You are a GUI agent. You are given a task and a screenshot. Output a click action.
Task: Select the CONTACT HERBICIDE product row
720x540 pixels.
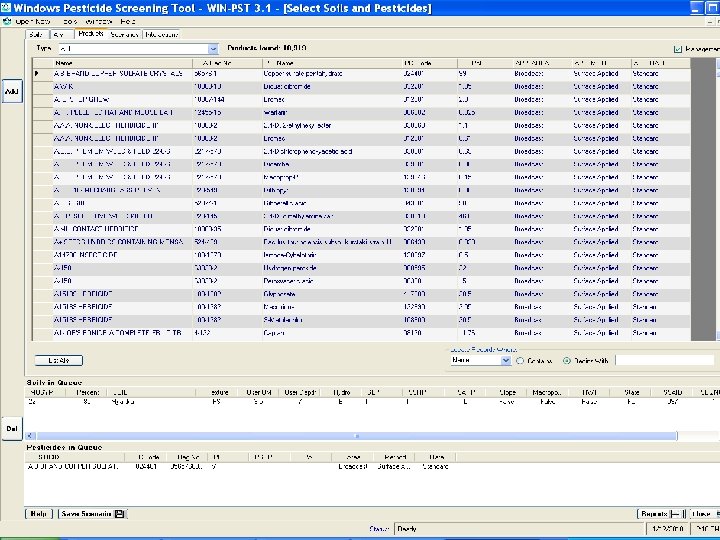point(361,229)
